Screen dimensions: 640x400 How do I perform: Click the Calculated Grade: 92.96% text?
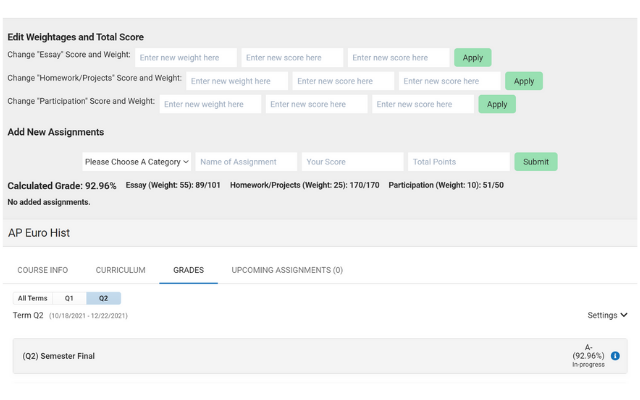(x=62, y=186)
